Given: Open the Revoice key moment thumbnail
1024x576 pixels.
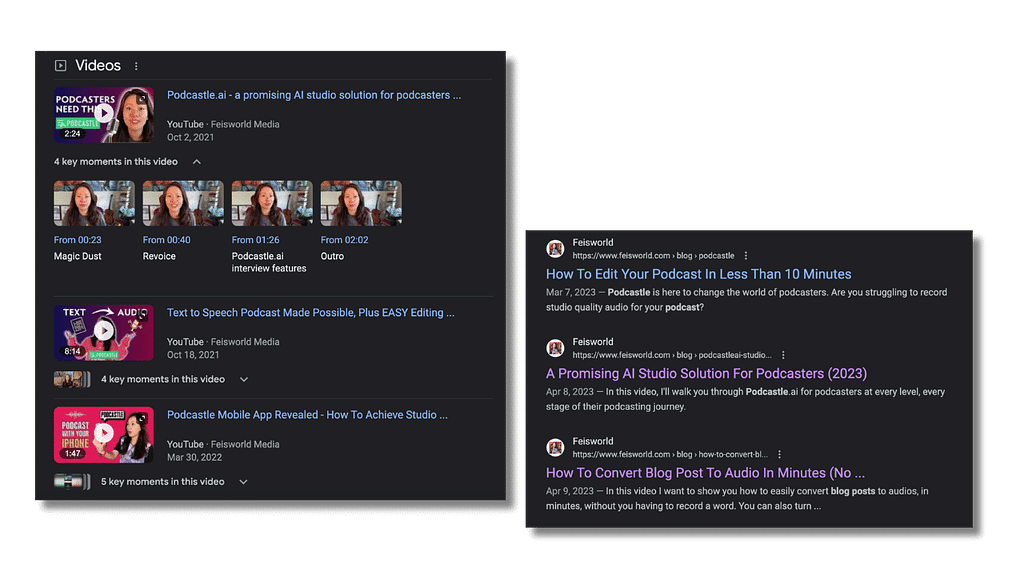Looking at the screenshot, I should click(x=183, y=203).
